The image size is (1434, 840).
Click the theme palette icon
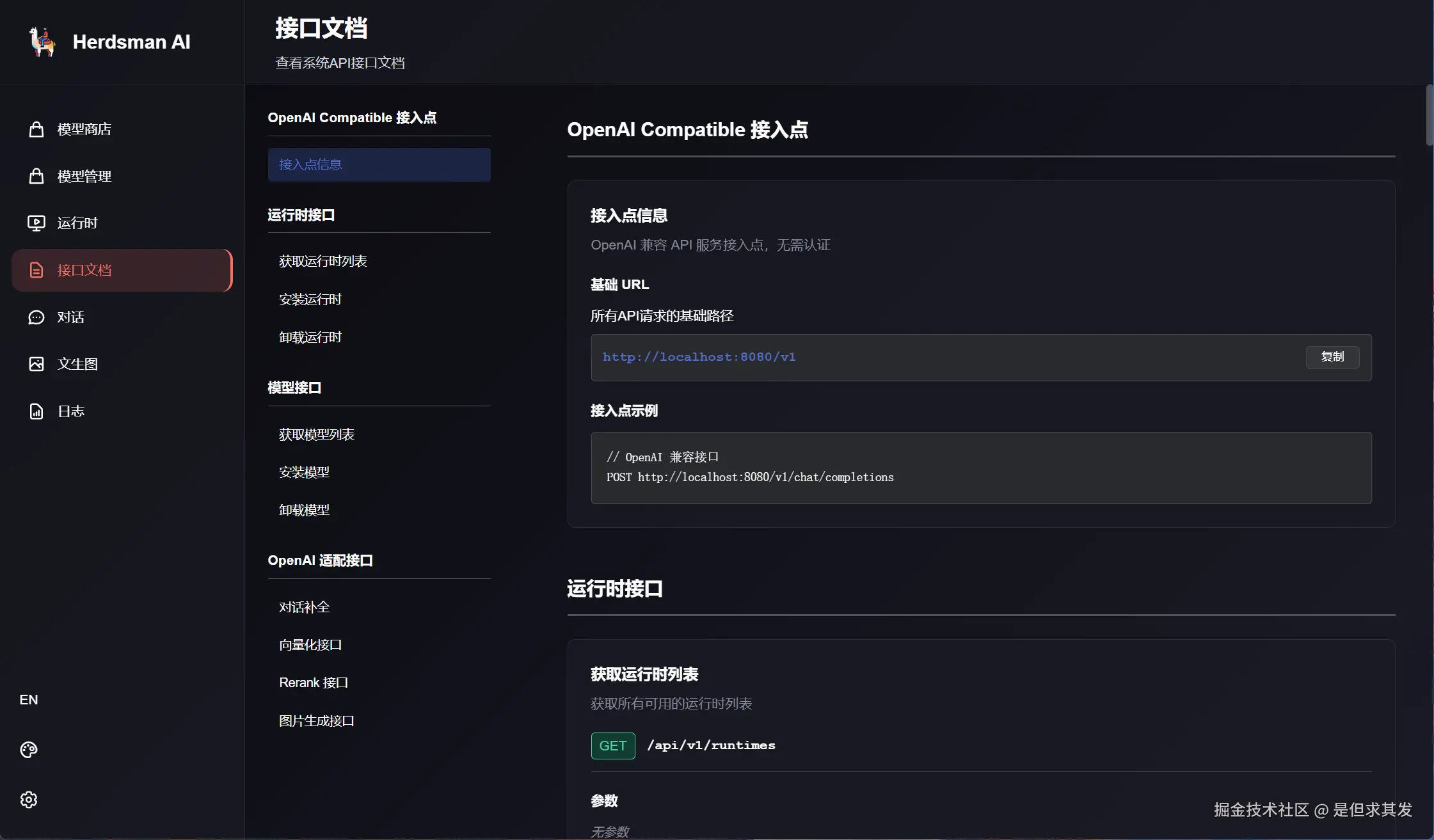pyautogui.click(x=29, y=750)
